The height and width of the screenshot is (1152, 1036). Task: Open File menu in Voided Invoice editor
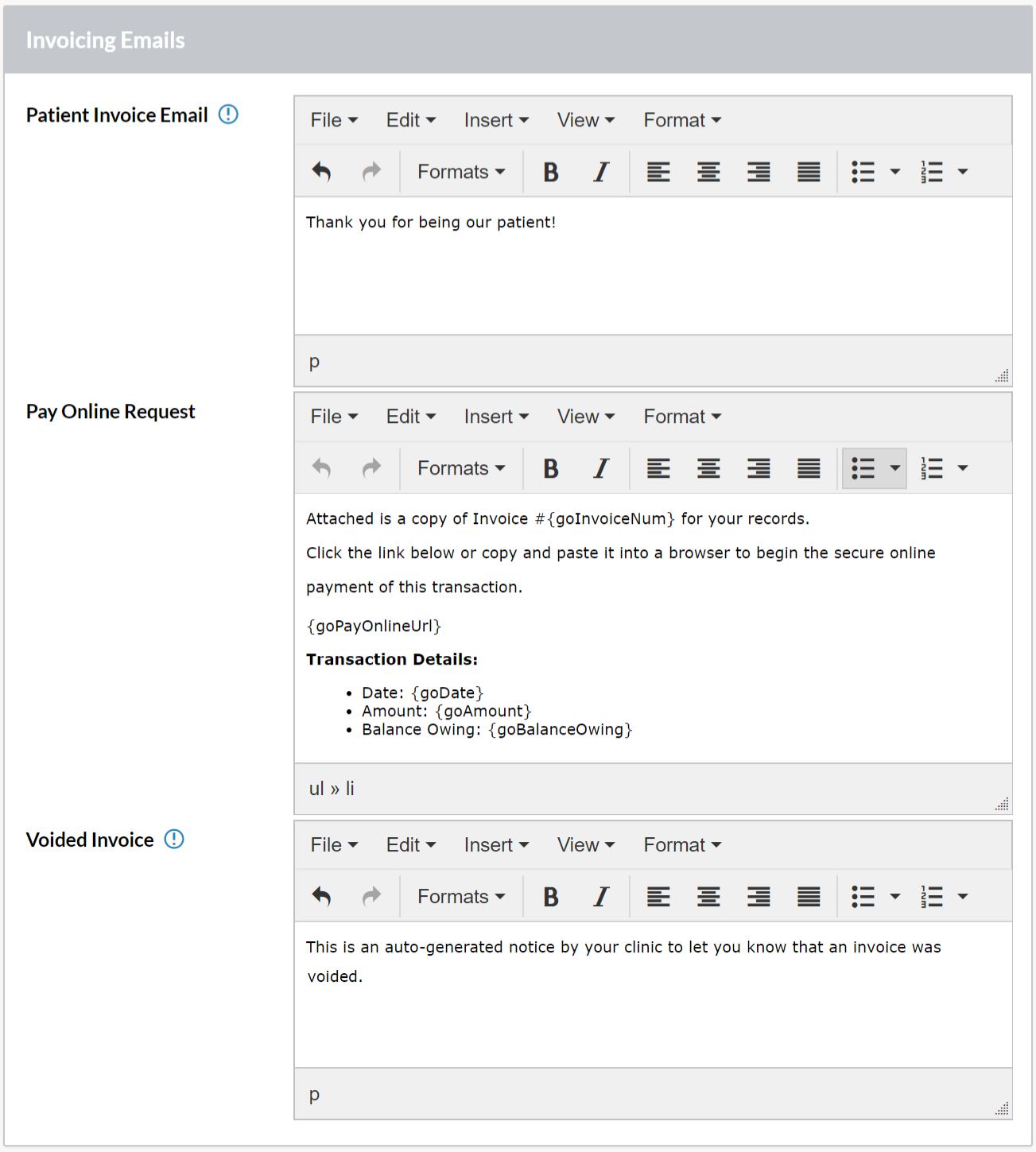click(x=334, y=845)
